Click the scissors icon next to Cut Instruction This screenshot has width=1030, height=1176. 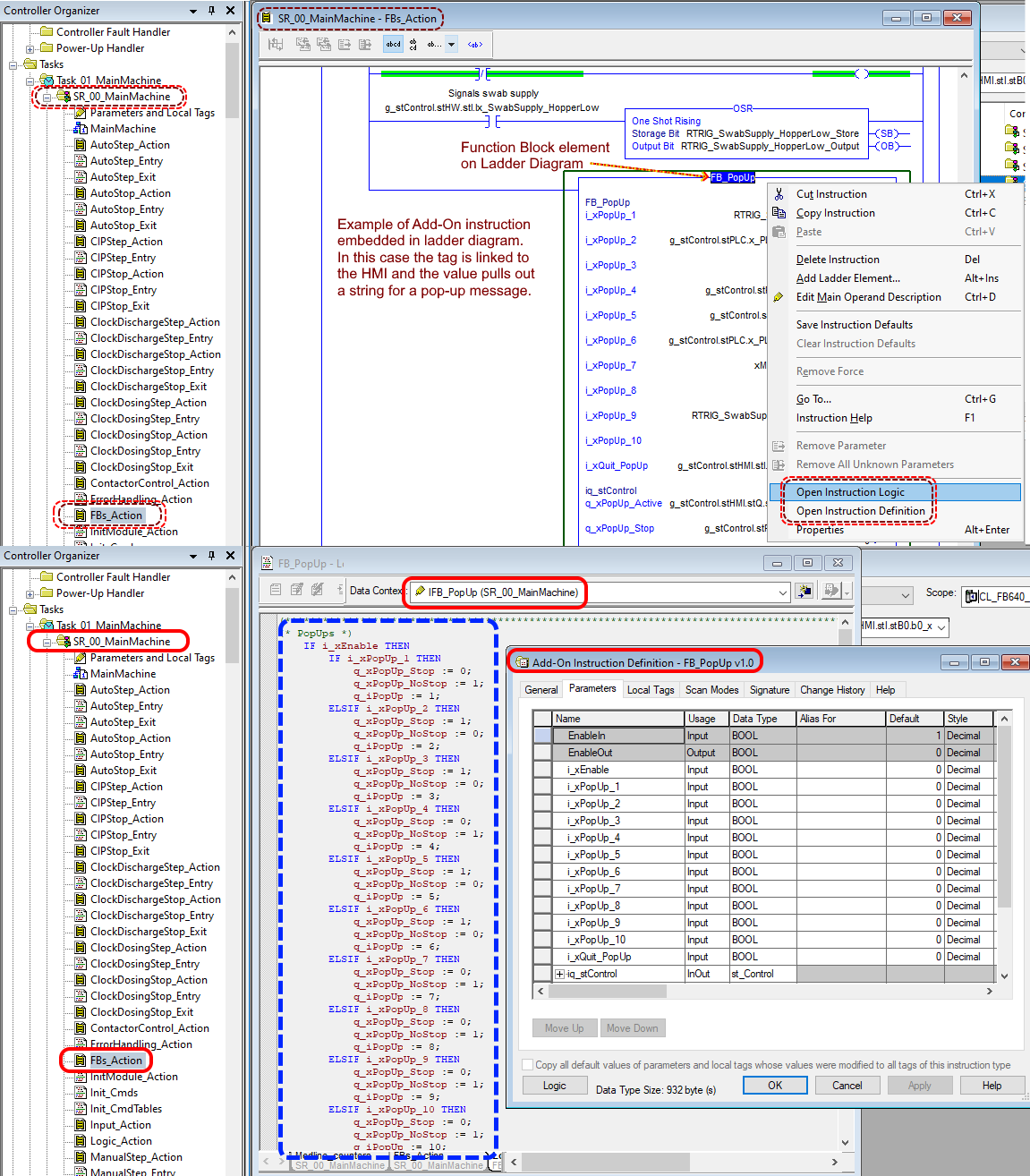(779, 194)
